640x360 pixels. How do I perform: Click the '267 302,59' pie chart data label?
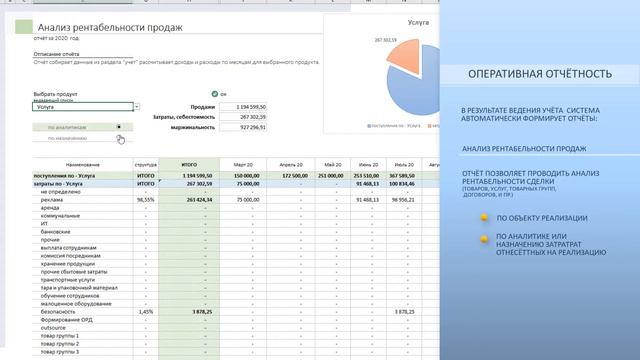click(385, 40)
